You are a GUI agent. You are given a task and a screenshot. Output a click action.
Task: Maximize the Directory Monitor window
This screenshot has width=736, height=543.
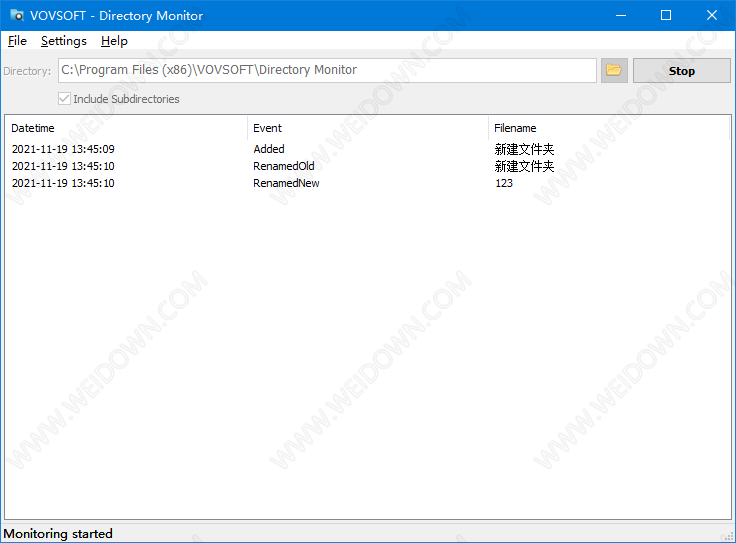(x=666, y=15)
